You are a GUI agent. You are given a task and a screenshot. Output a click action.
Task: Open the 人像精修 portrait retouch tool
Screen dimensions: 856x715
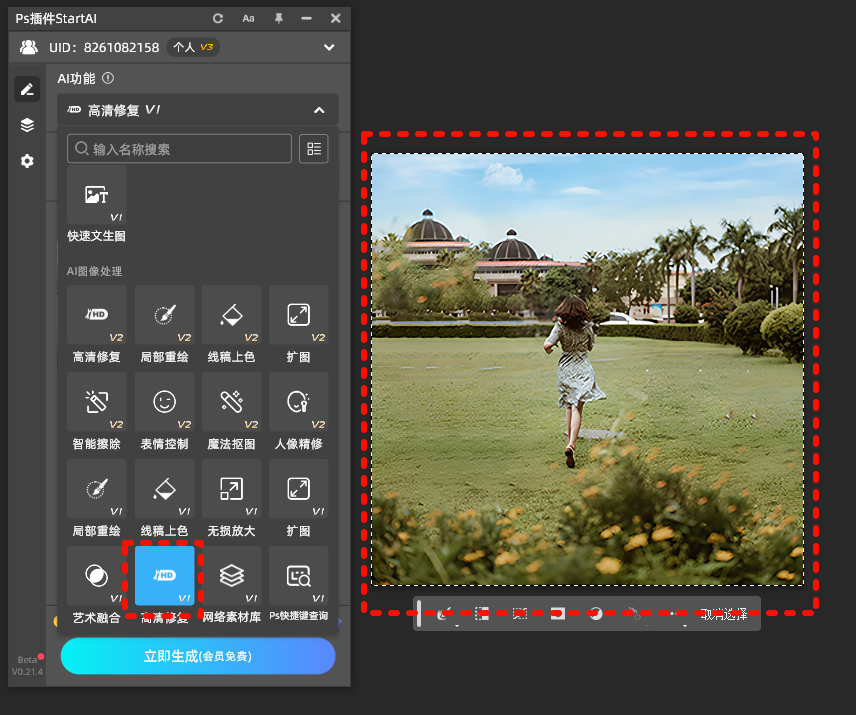[298, 402]
